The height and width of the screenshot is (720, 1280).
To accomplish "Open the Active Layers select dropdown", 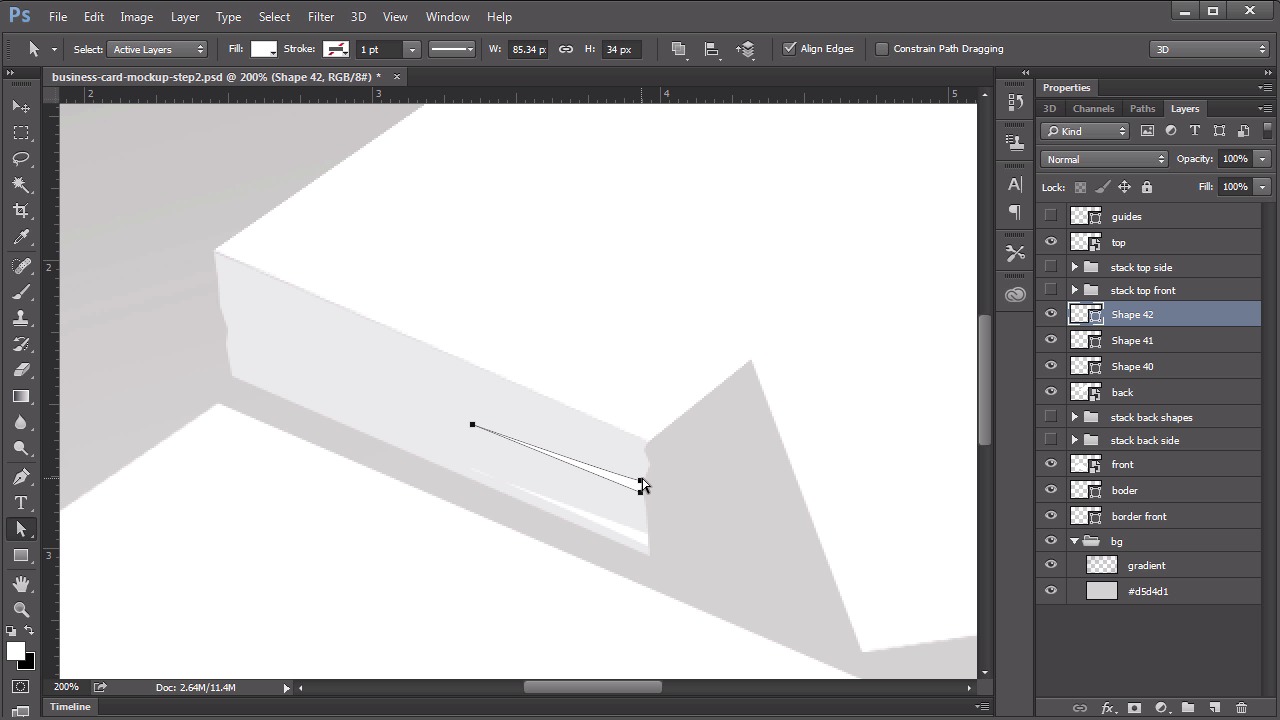I will point(157,49).
